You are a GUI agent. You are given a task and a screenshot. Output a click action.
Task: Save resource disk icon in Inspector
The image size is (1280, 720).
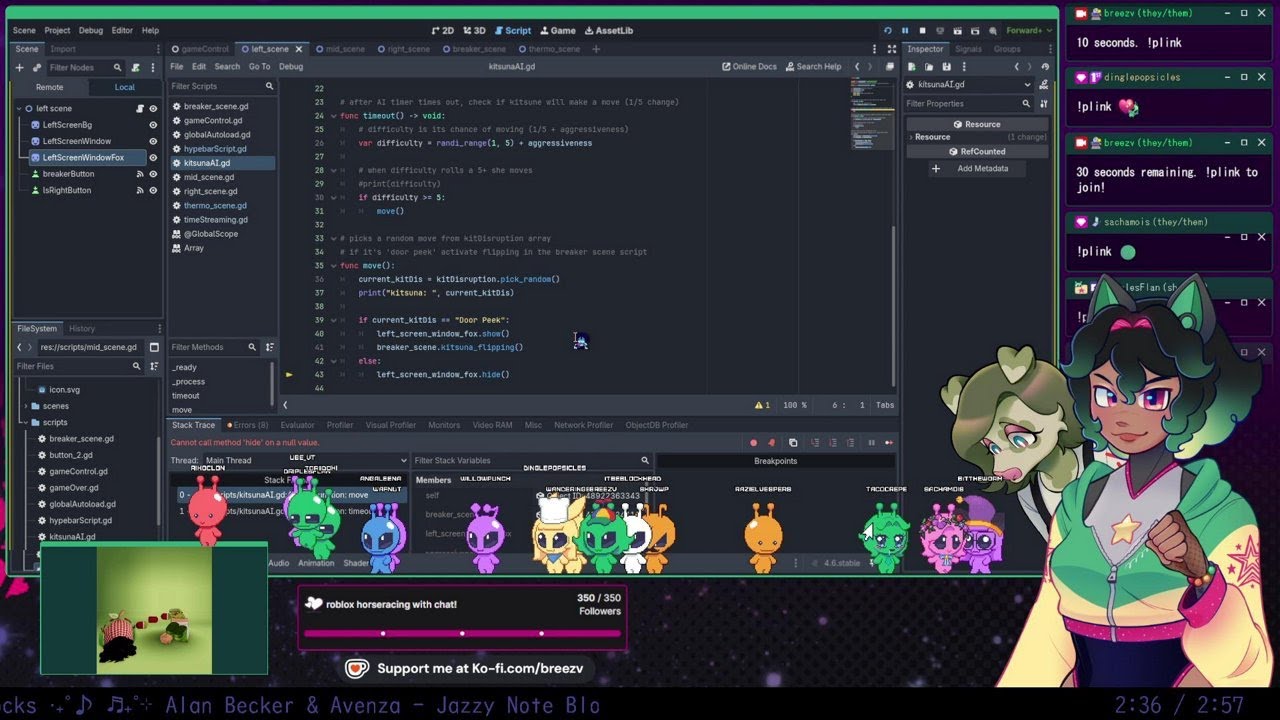tap(946, 67)
